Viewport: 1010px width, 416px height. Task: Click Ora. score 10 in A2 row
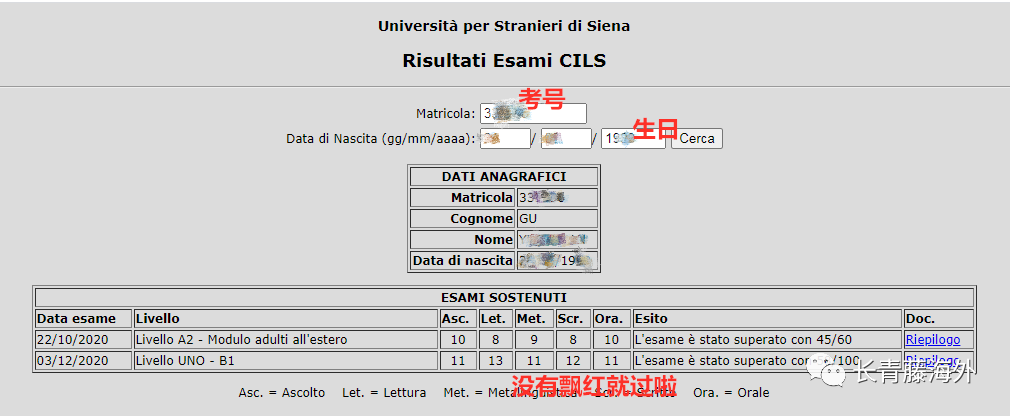(611, 339)
